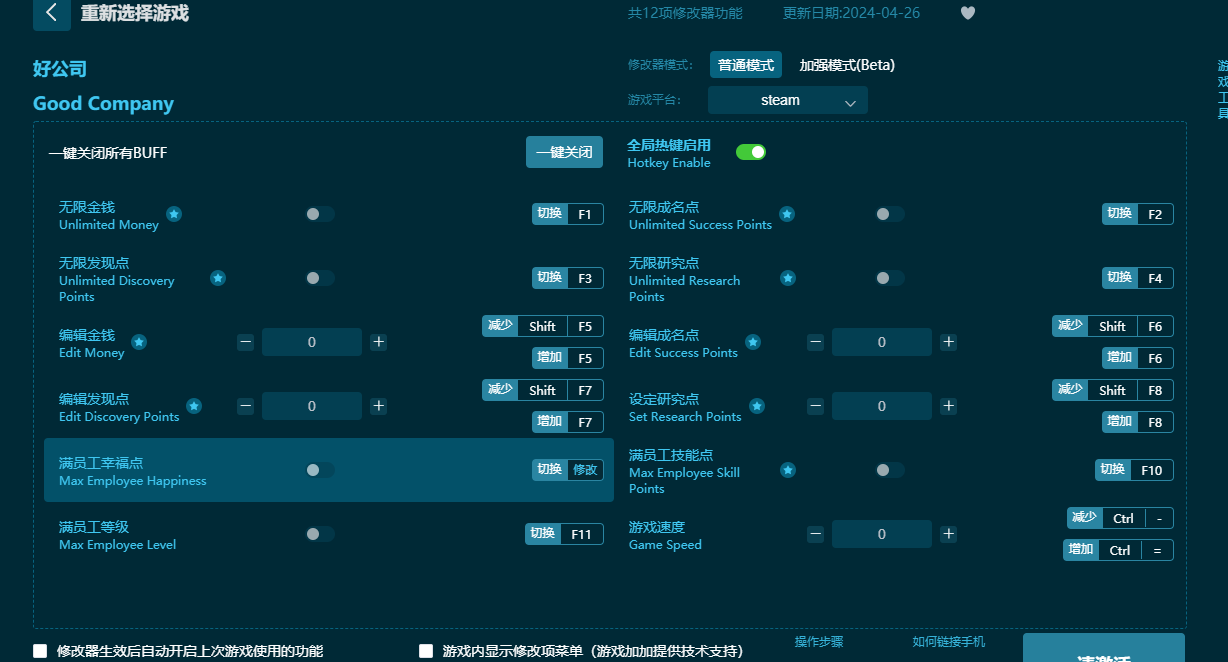
Task: Turn on Max Employee Happiness
Action: click(x=320, y=470)
